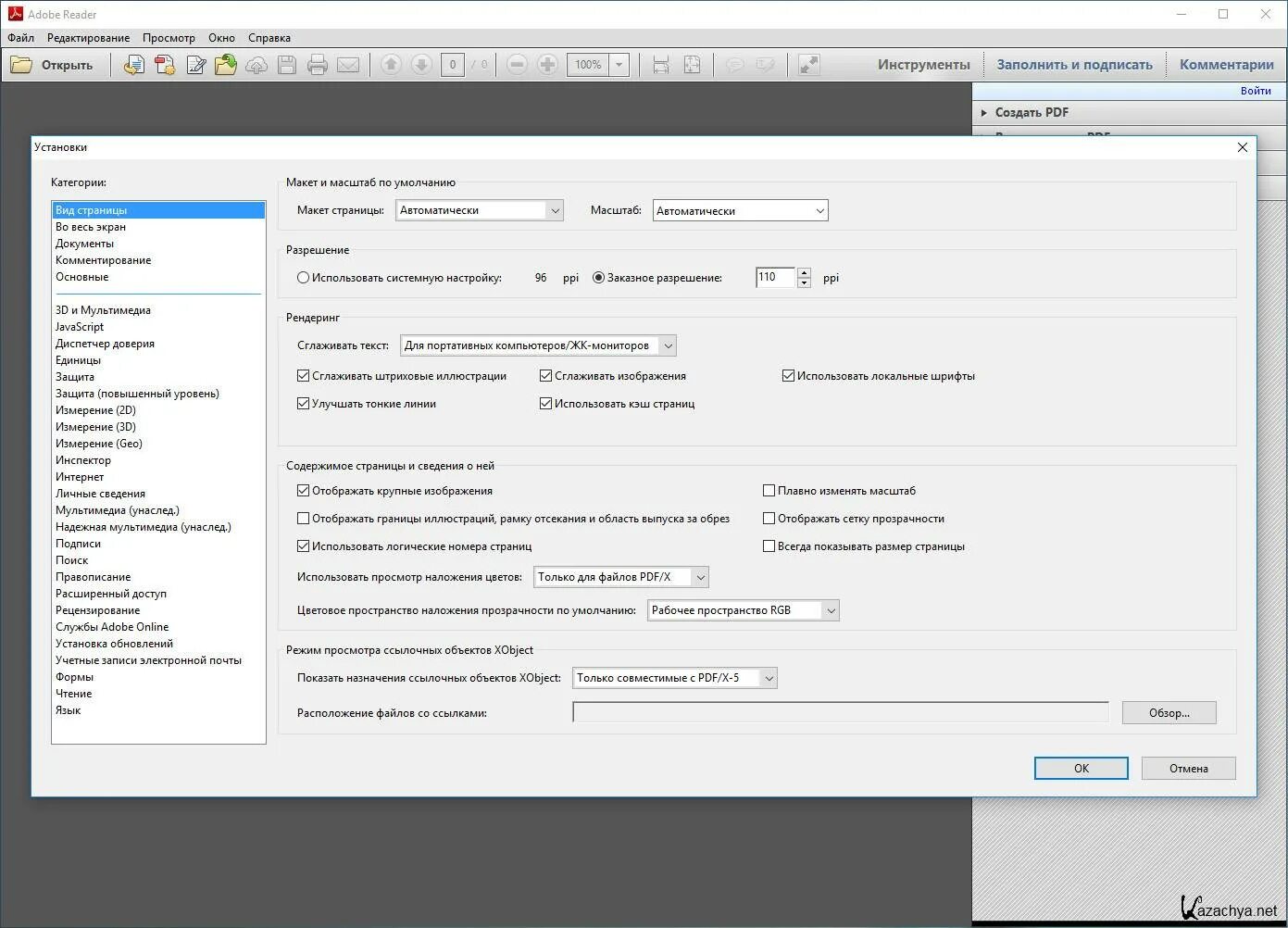Select system resolution setting radio button
The image size is (1288, 928).
303,278
